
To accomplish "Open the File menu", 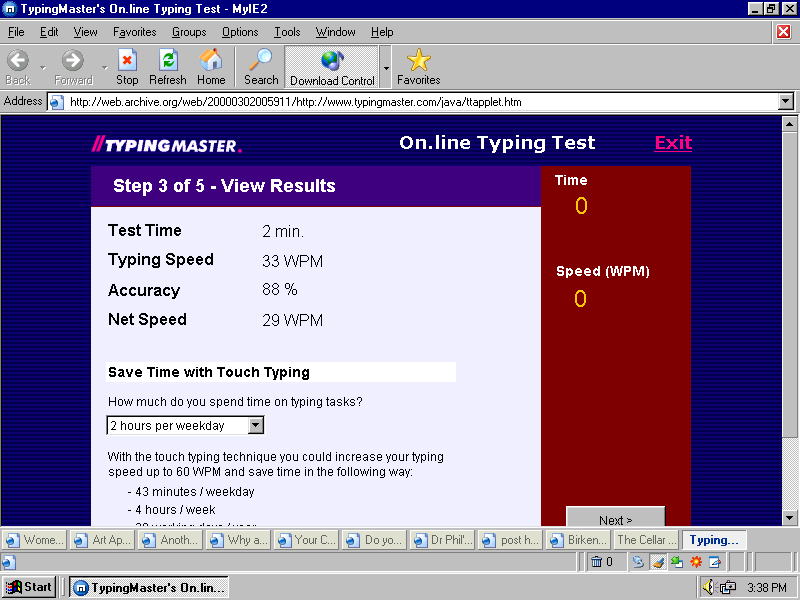I will [x=16, y=32].
